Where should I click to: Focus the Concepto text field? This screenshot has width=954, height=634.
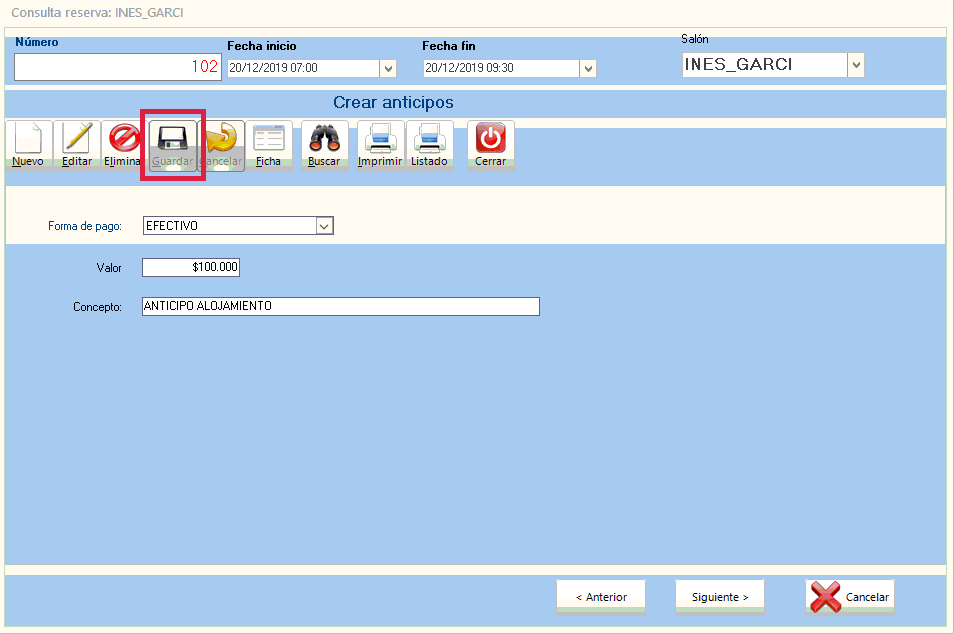click(340, 306)
